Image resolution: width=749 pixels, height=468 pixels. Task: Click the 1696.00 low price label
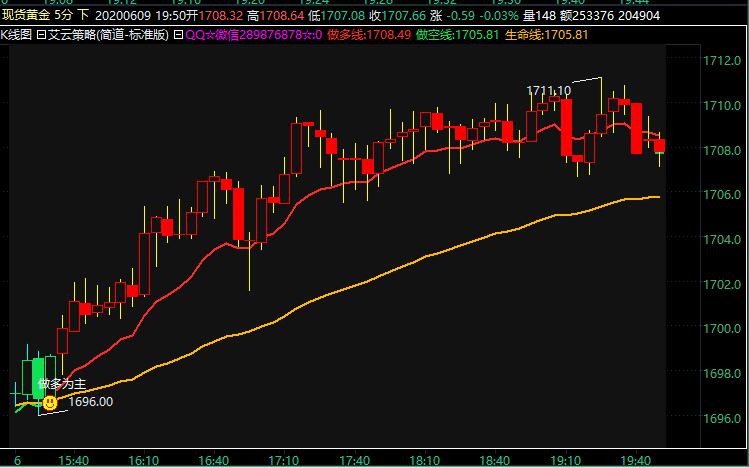pos(90,402)
